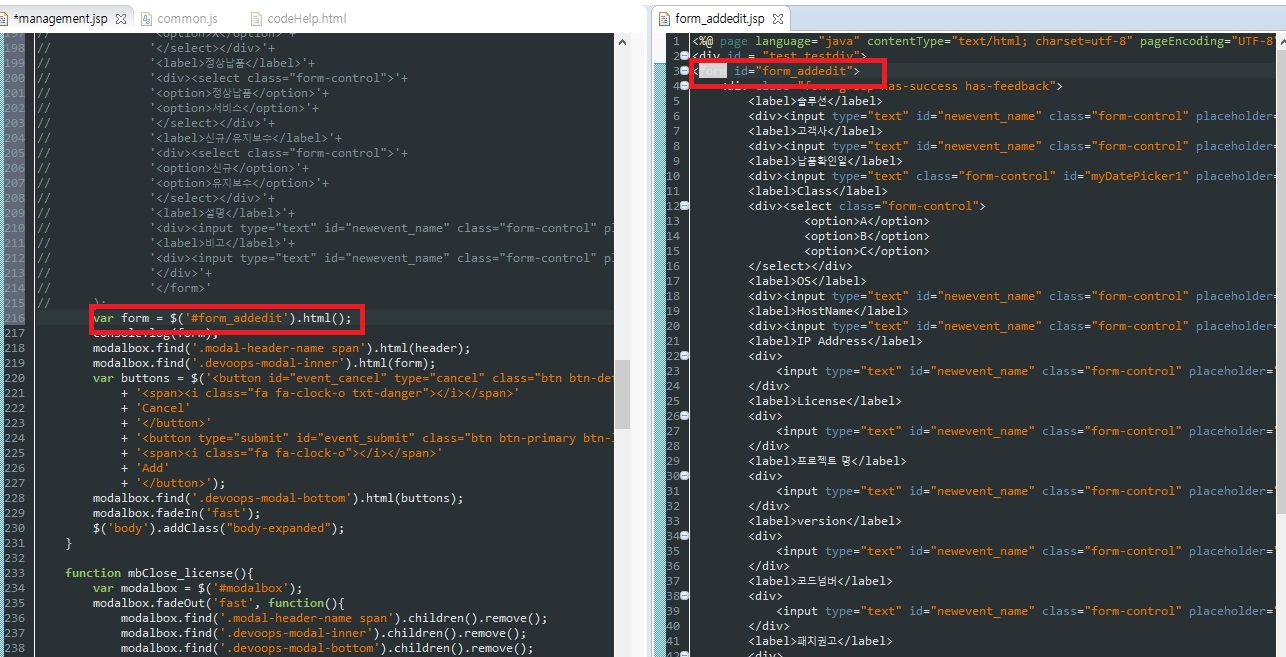1286x657 pixels.
Task: Click the <label>OS</label> line
Action: [x=807, y=281]
